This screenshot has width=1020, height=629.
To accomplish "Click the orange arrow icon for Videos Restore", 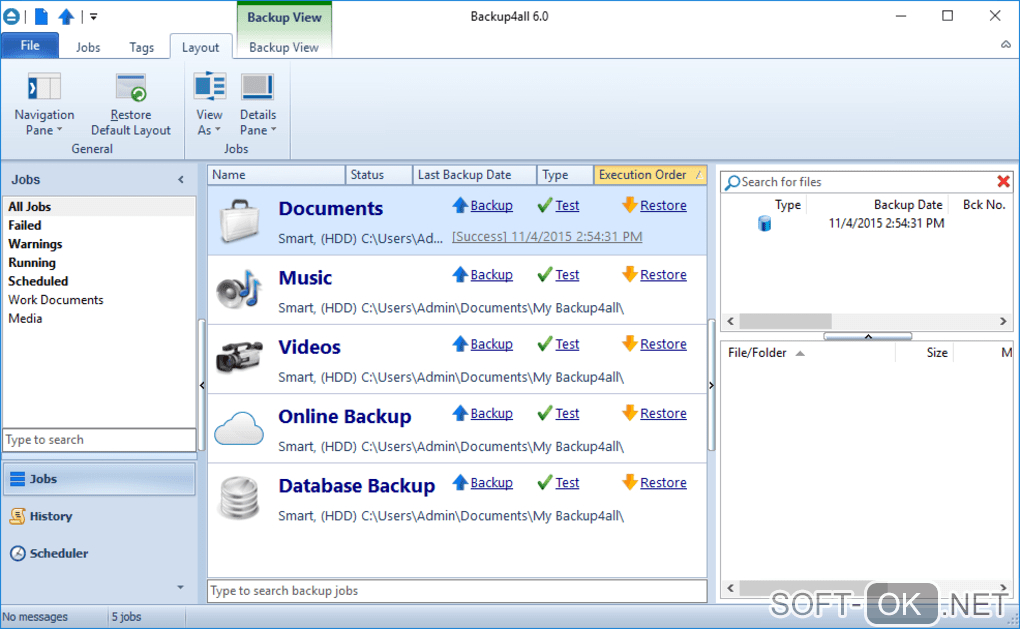I will tap(629, 343).
